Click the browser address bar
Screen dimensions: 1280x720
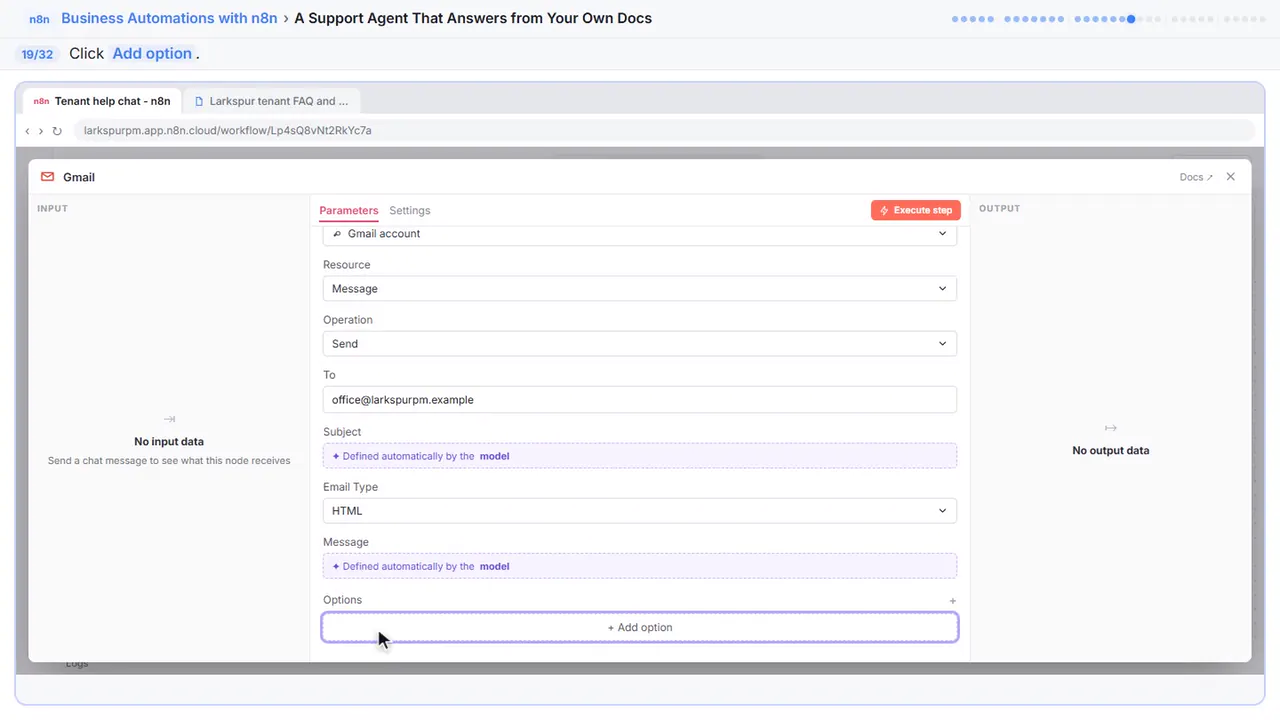click(666, 131)
